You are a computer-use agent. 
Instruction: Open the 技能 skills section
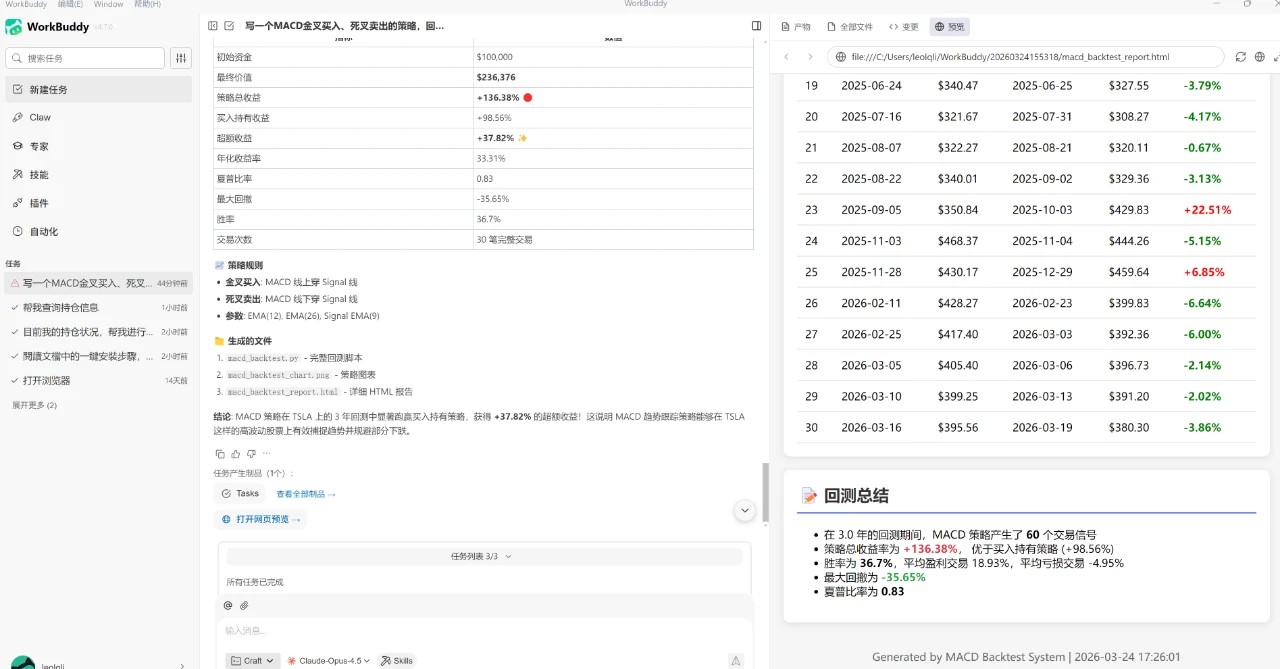[98, 174]
